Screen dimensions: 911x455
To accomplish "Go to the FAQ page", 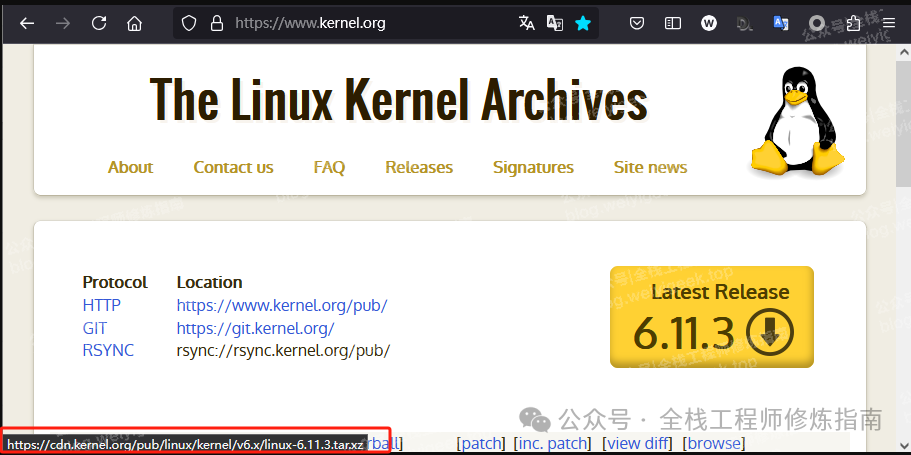I will click(x=329, y=167).
